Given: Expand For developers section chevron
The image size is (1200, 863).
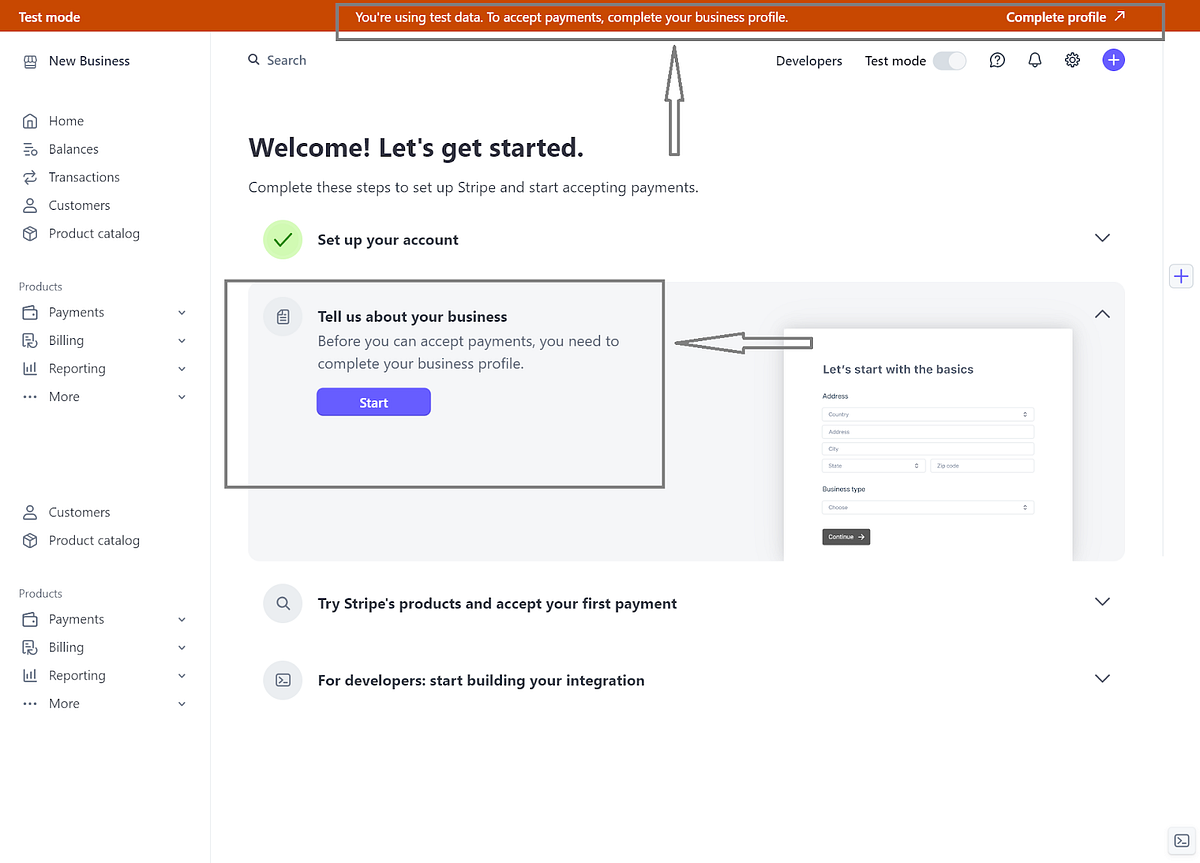Looking at the screenshot, I should click(1102, 678).
